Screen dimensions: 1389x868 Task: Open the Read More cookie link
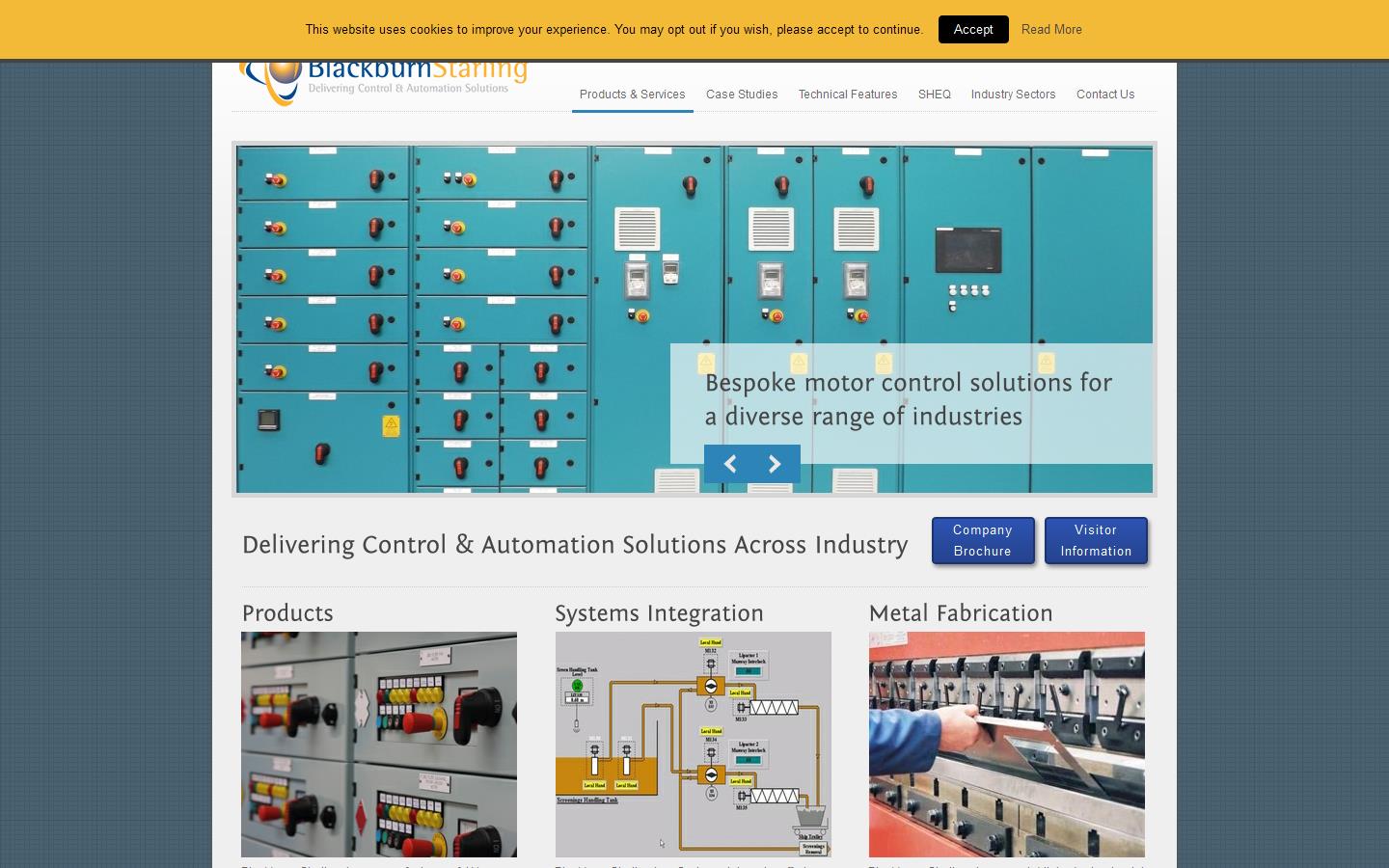pos(1051,29)
